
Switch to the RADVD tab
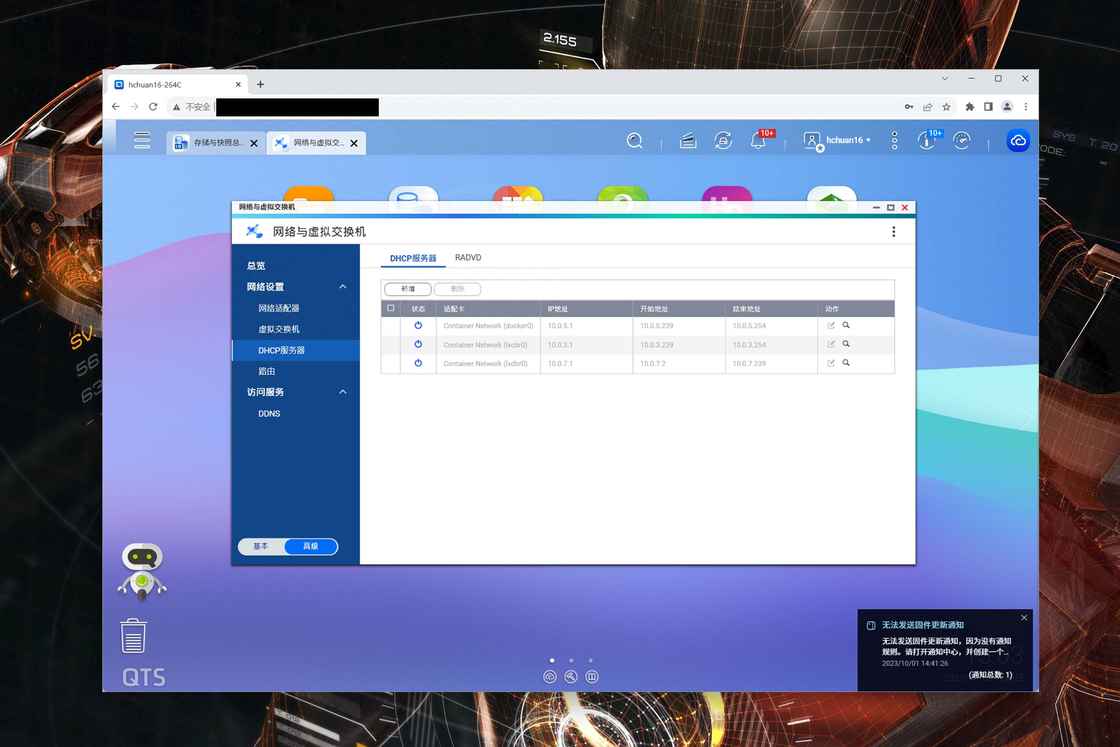click(x=468, y=258)
